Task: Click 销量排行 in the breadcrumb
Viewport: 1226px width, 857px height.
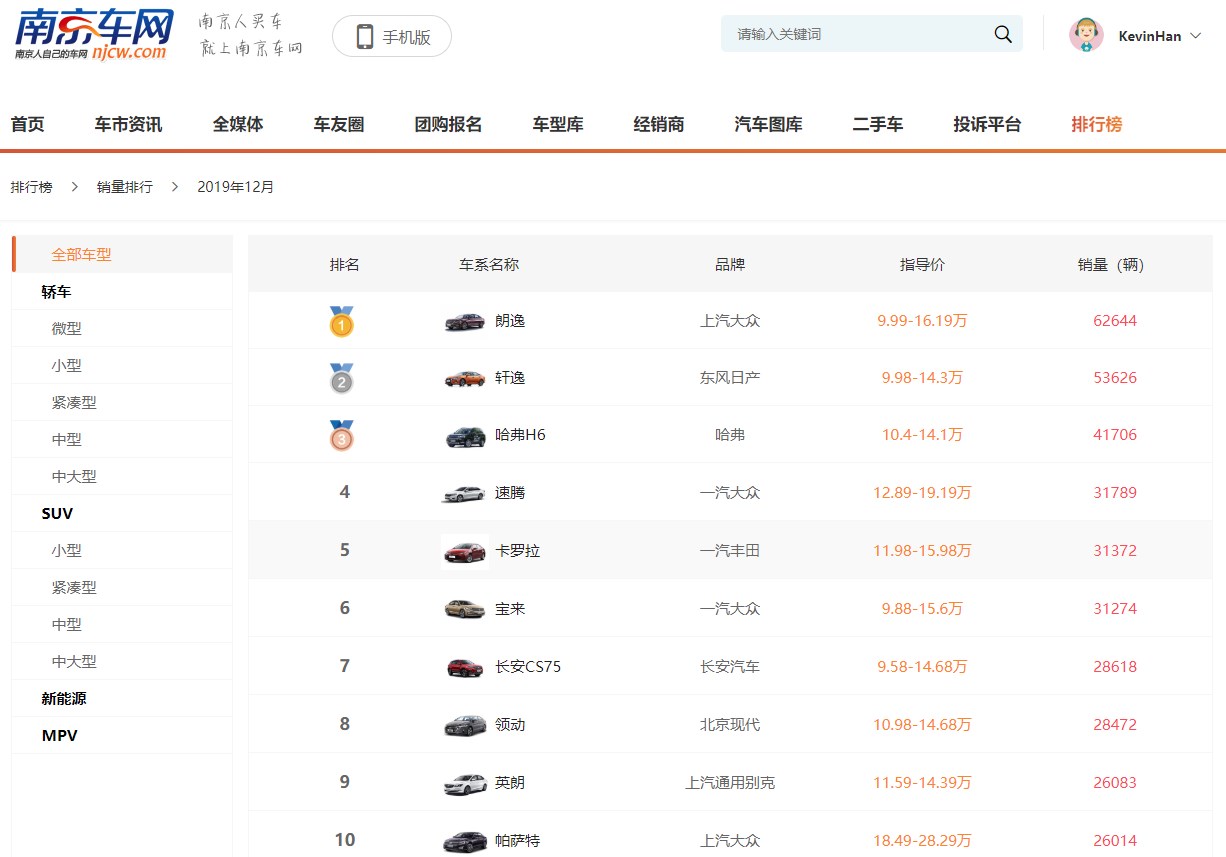Action: click(x=125, y=187)
